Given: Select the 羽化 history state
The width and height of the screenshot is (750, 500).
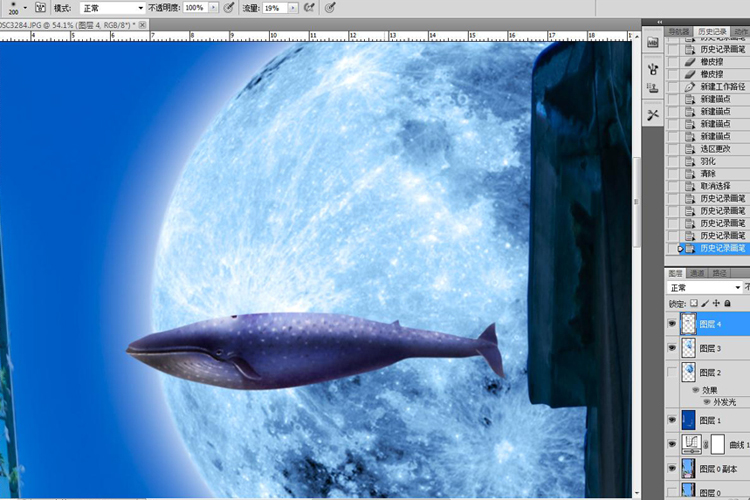Looking at the screenshot, I should click(x=708, y=161).
